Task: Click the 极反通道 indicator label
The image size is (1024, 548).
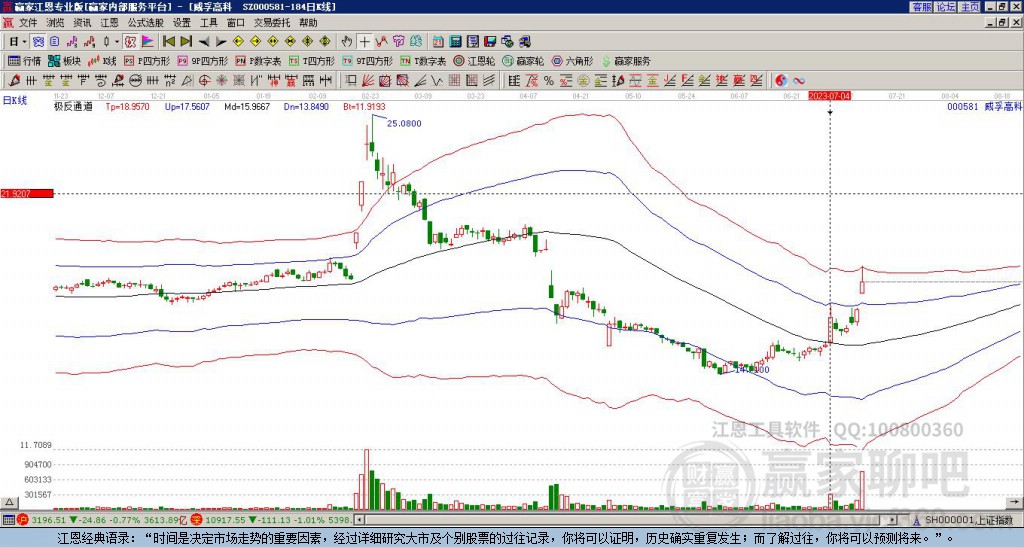Action: pos(73,106)
